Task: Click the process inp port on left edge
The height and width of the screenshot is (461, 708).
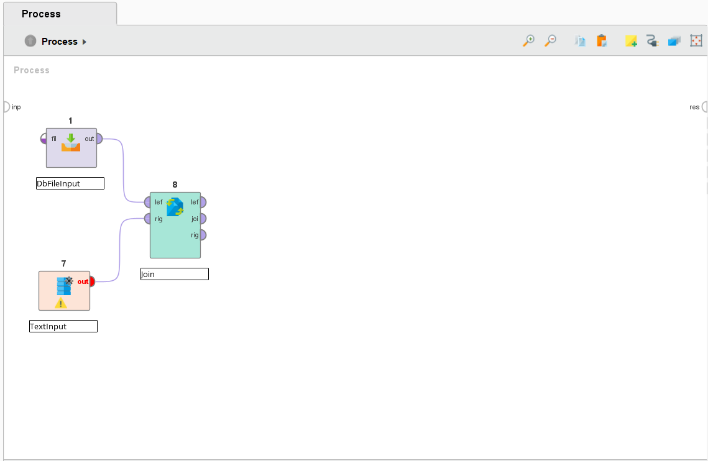Action: (6, 106)
